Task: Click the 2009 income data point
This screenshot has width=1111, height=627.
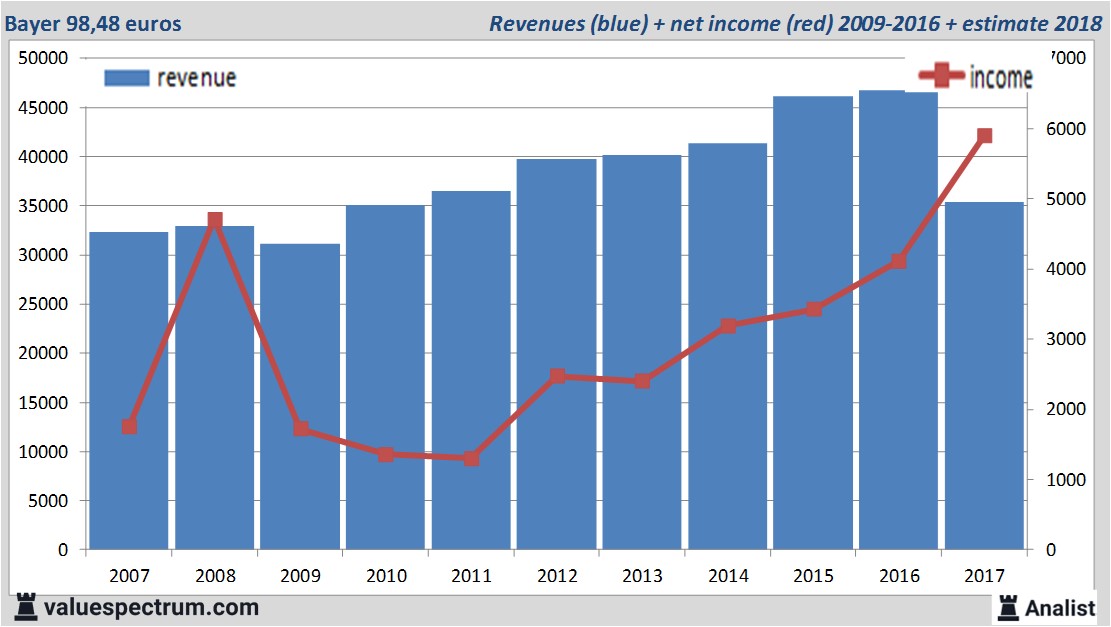Action: [x=300, y=429]
